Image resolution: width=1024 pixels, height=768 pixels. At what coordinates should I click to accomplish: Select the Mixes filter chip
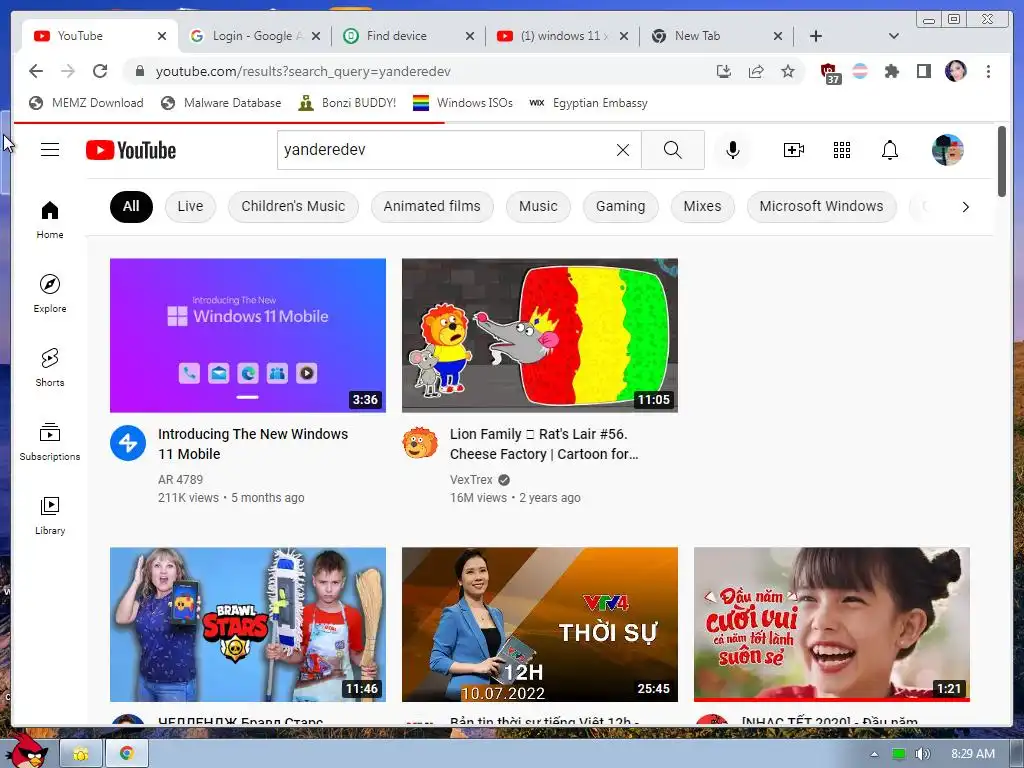coord(702,206)
